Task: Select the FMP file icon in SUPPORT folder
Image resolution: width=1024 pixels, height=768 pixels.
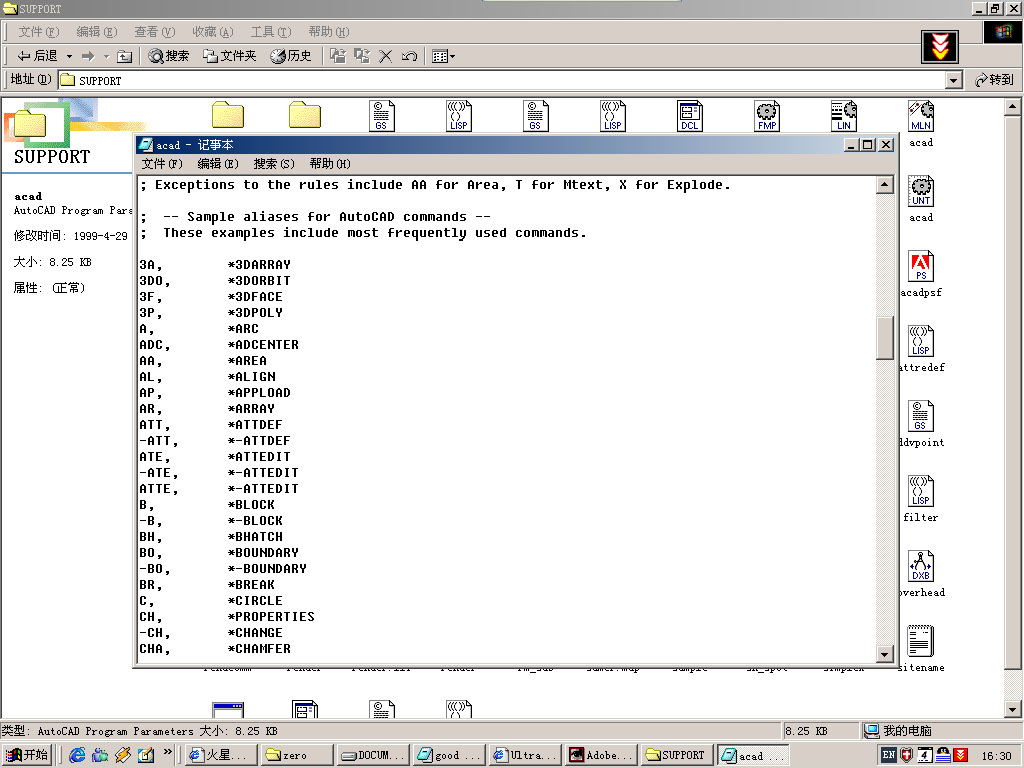Action: 767,116
